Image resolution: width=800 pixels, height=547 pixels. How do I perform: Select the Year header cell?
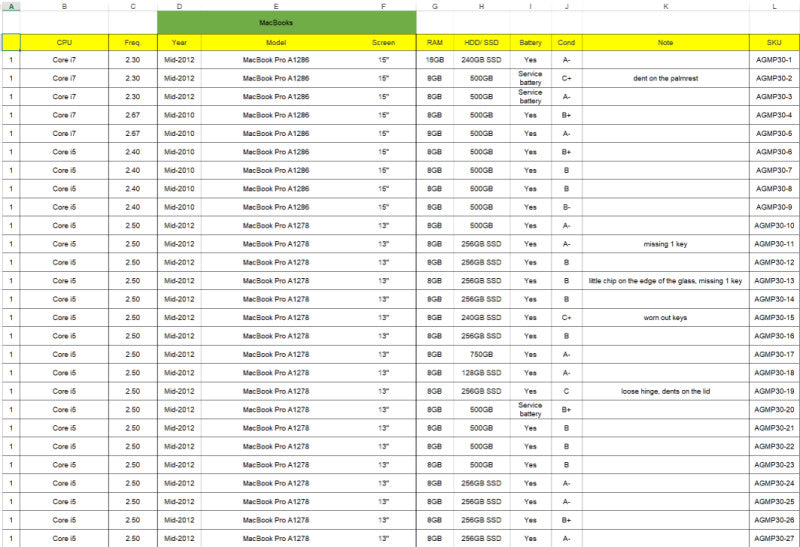pos(179,42)
